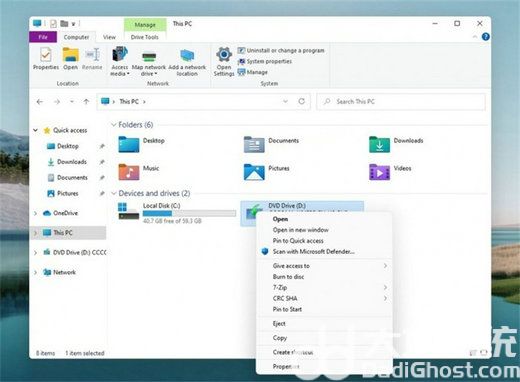Open the CRC SHA submenu
The height and width of the screenshot is (382, 520).
[324, 298]
